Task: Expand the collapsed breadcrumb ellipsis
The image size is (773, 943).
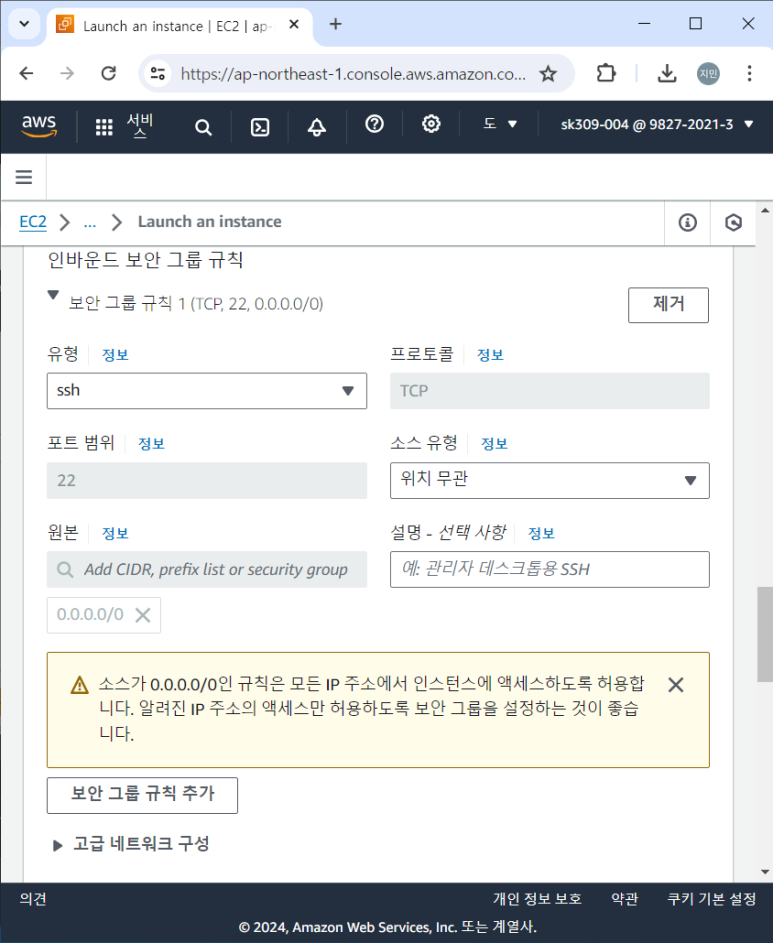Action: (90, 223)
